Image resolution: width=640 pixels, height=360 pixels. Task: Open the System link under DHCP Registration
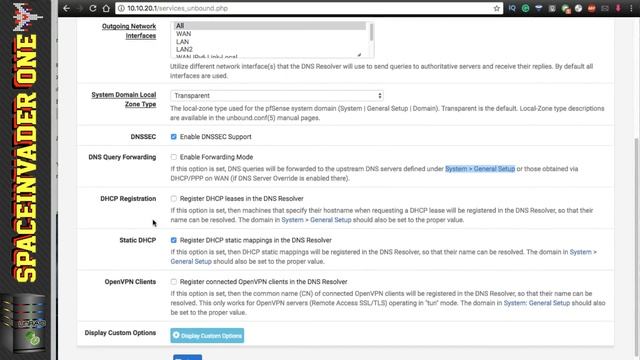coord(292,220)
